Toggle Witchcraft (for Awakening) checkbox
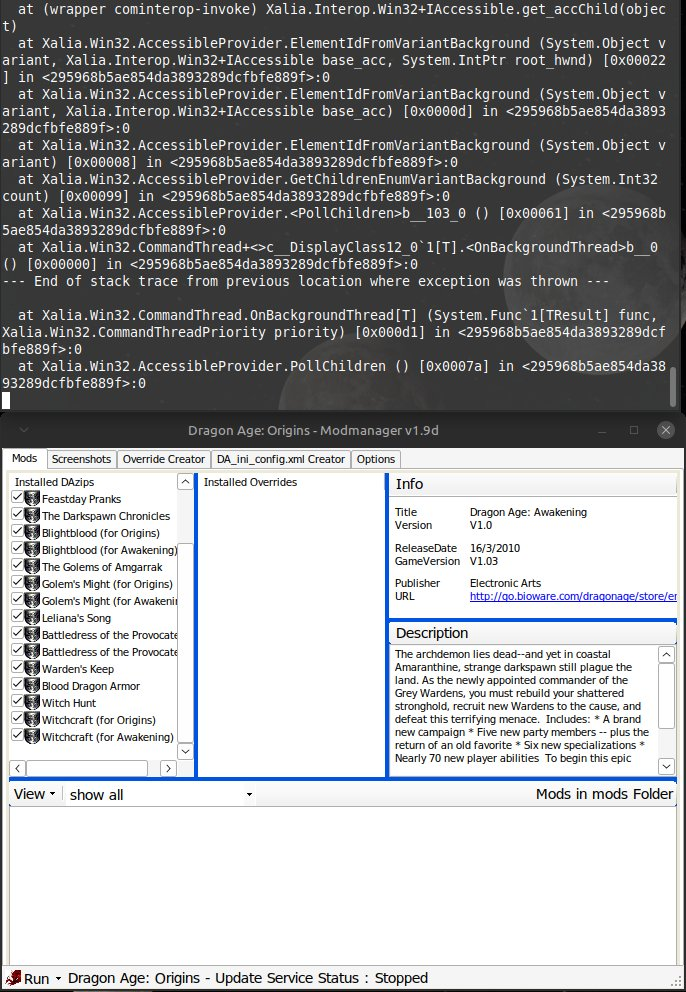 tap(17, 736)
